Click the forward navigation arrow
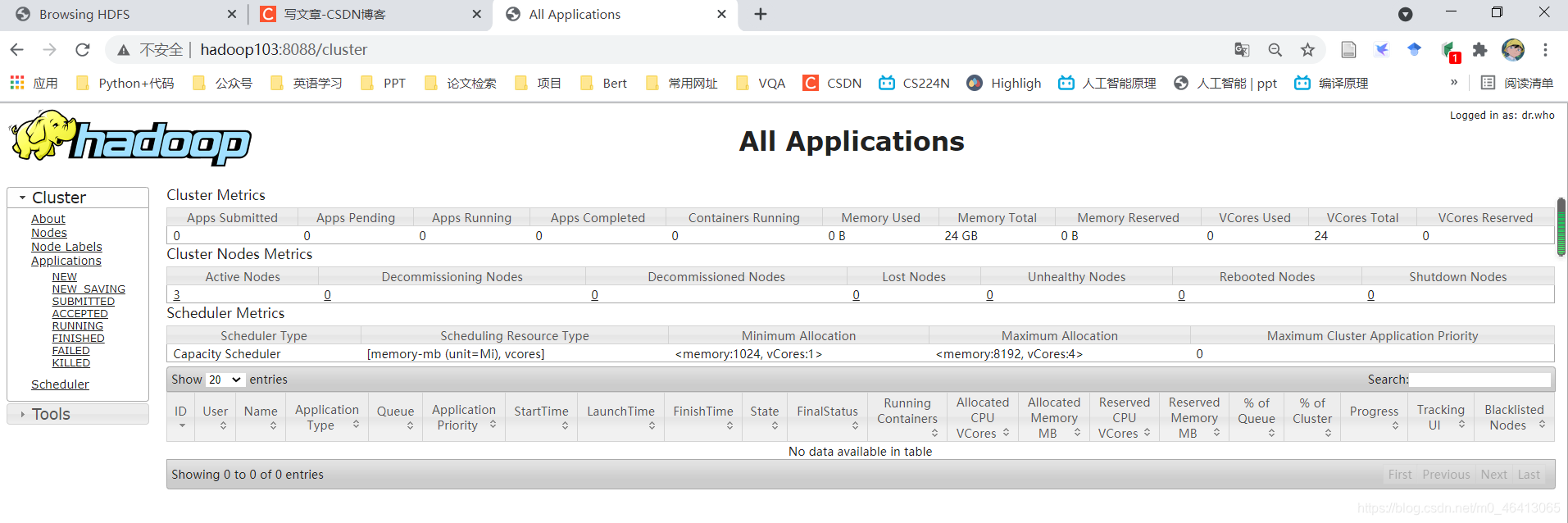Image resolution: width=1568 pixels, height=523 pixels. [50, 50]
